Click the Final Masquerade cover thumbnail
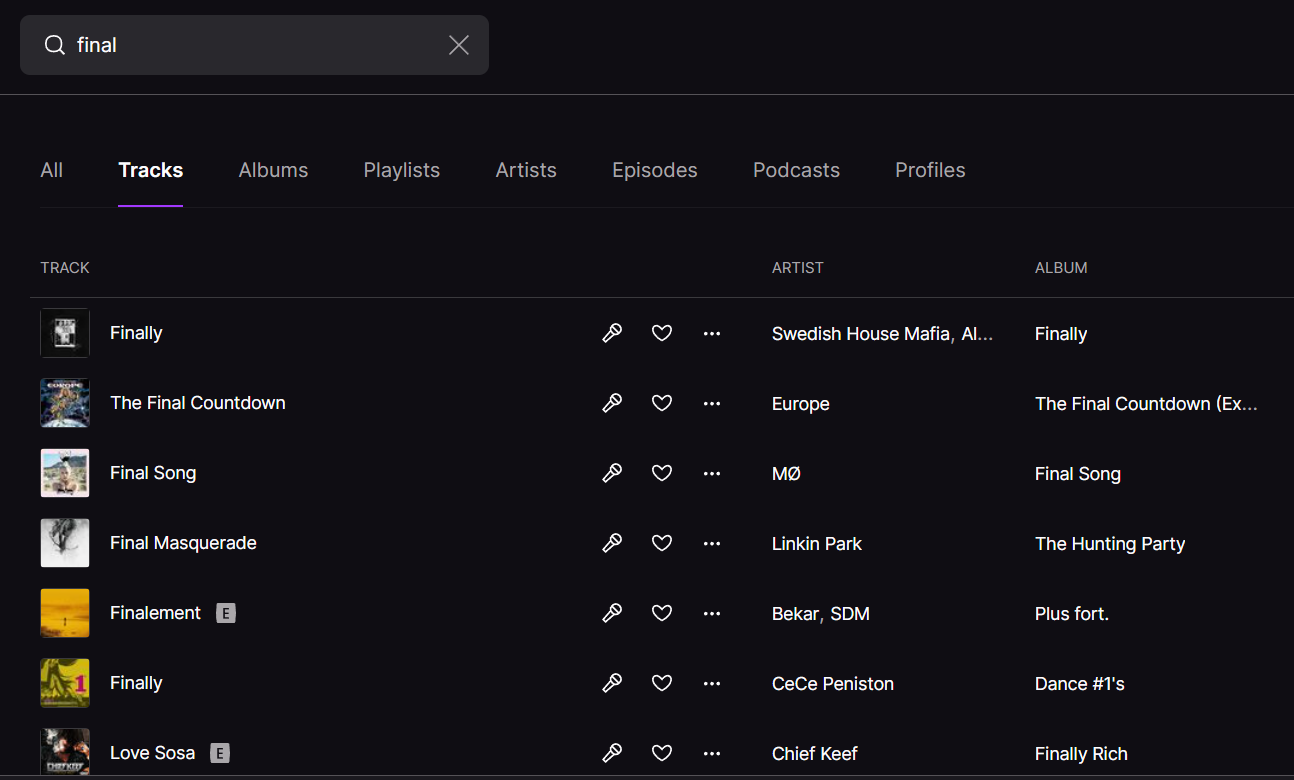The height and width of the screenshot is (780, 1294). [65, 543]
